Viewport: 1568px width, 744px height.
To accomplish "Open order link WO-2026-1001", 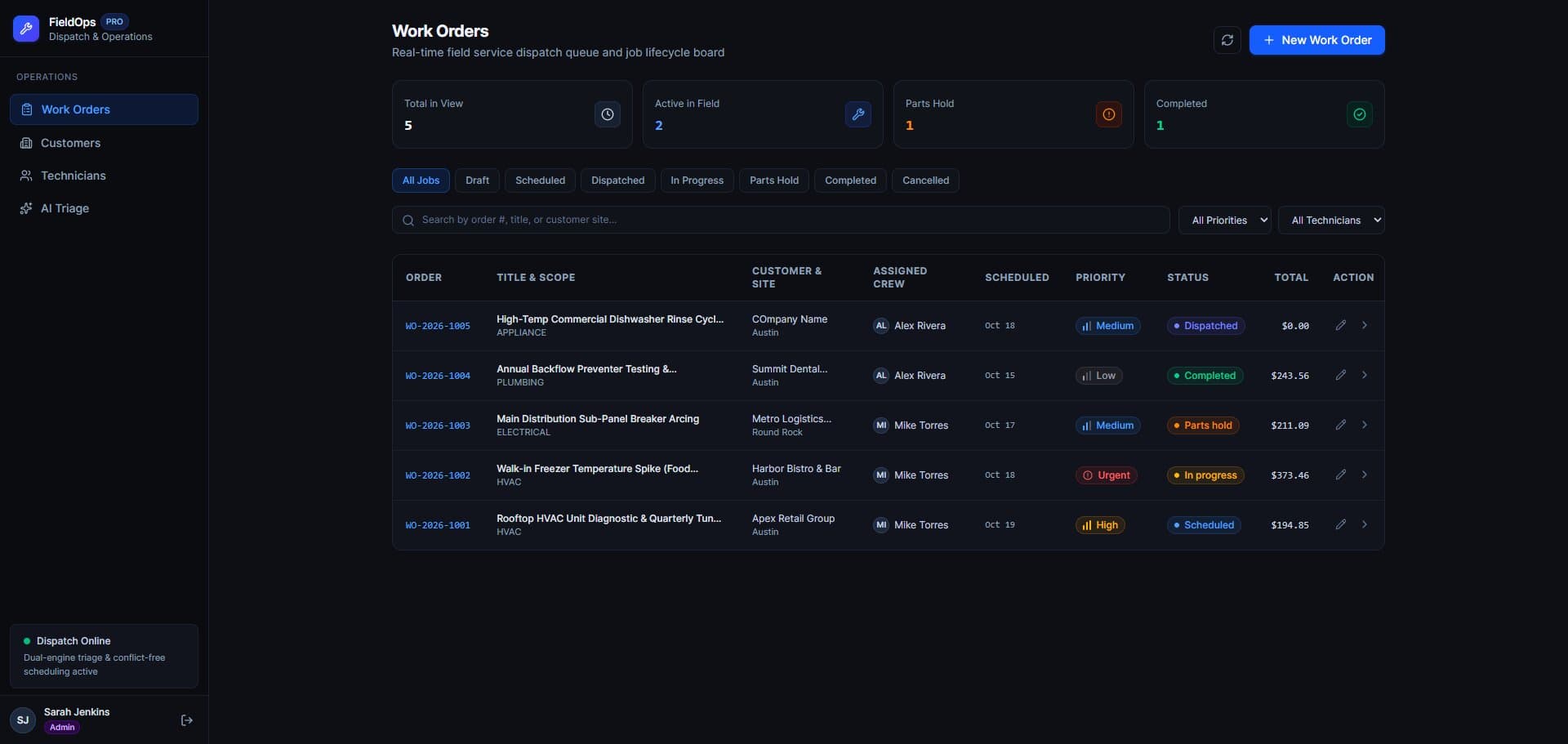I will pyautogui.click(x=438, y=525).
